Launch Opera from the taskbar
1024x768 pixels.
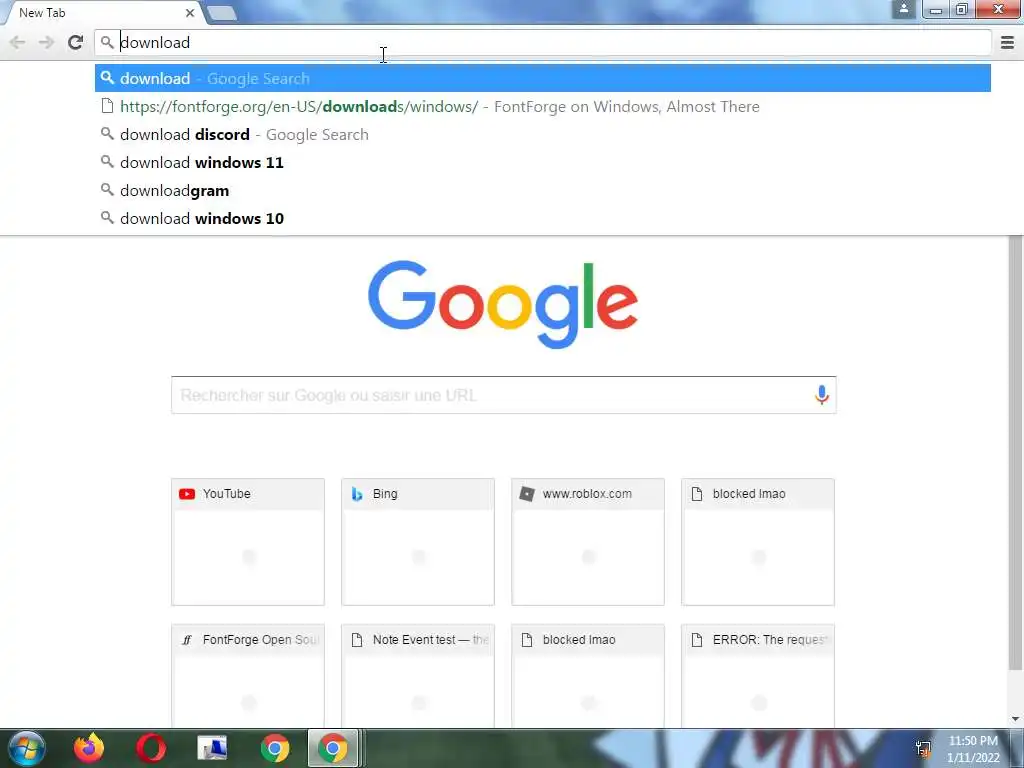click(151, 748)
